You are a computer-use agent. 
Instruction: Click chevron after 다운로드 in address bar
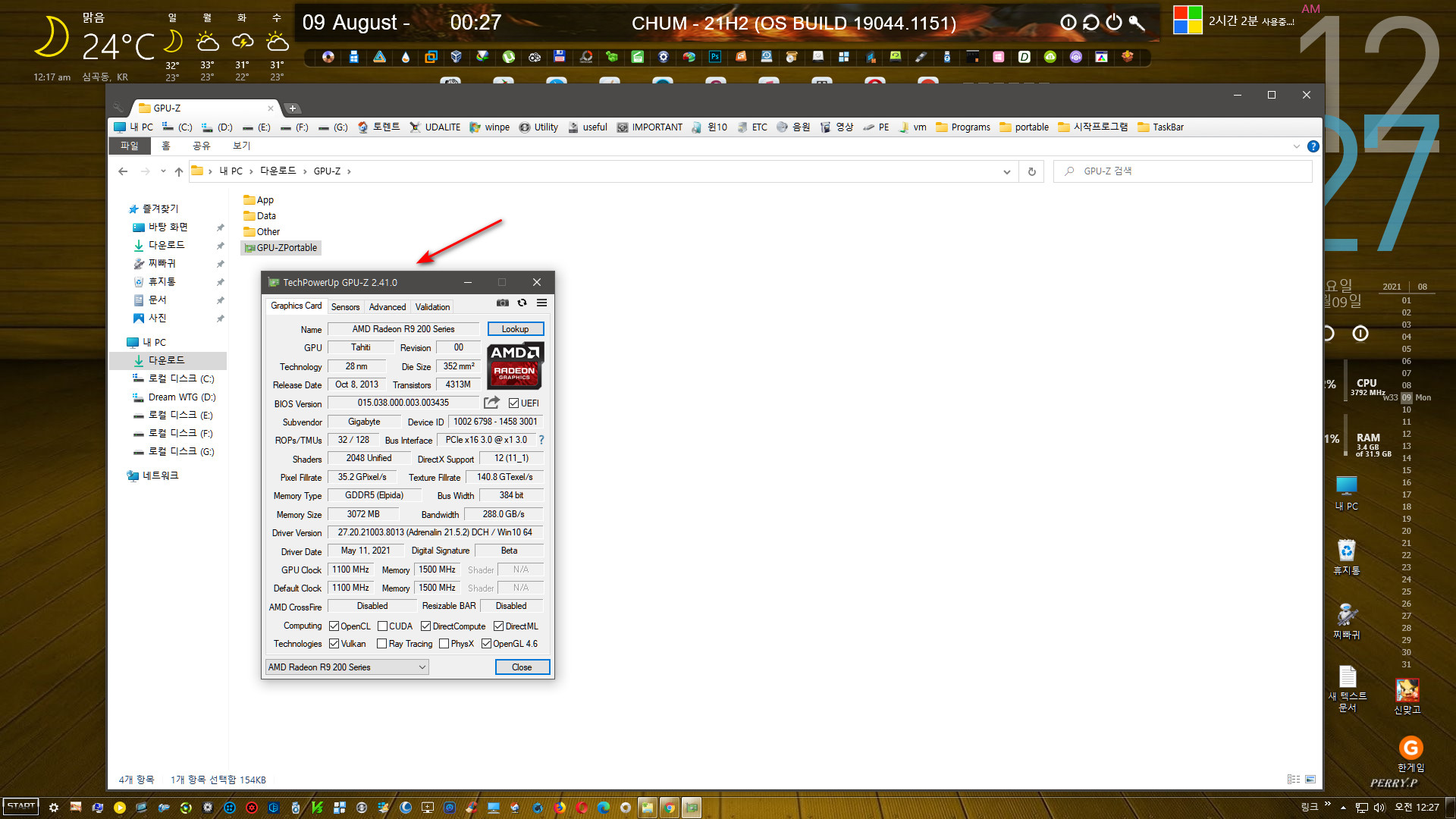(x=305, y=171)
